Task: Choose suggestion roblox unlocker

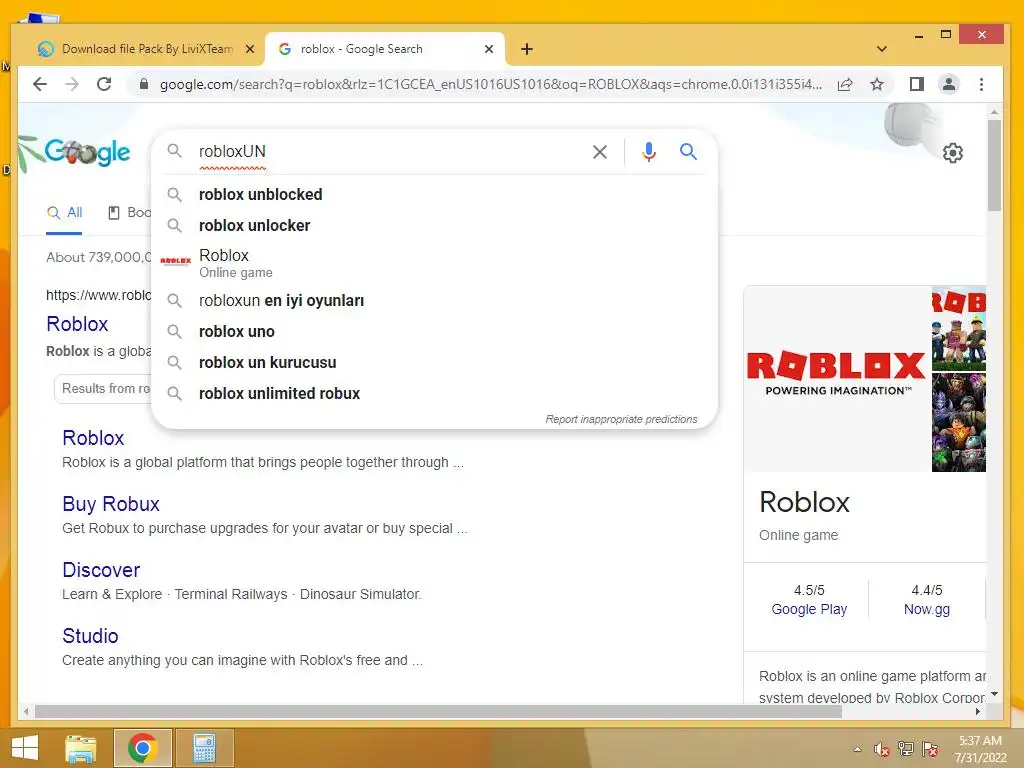Action: tap(434, 225)
